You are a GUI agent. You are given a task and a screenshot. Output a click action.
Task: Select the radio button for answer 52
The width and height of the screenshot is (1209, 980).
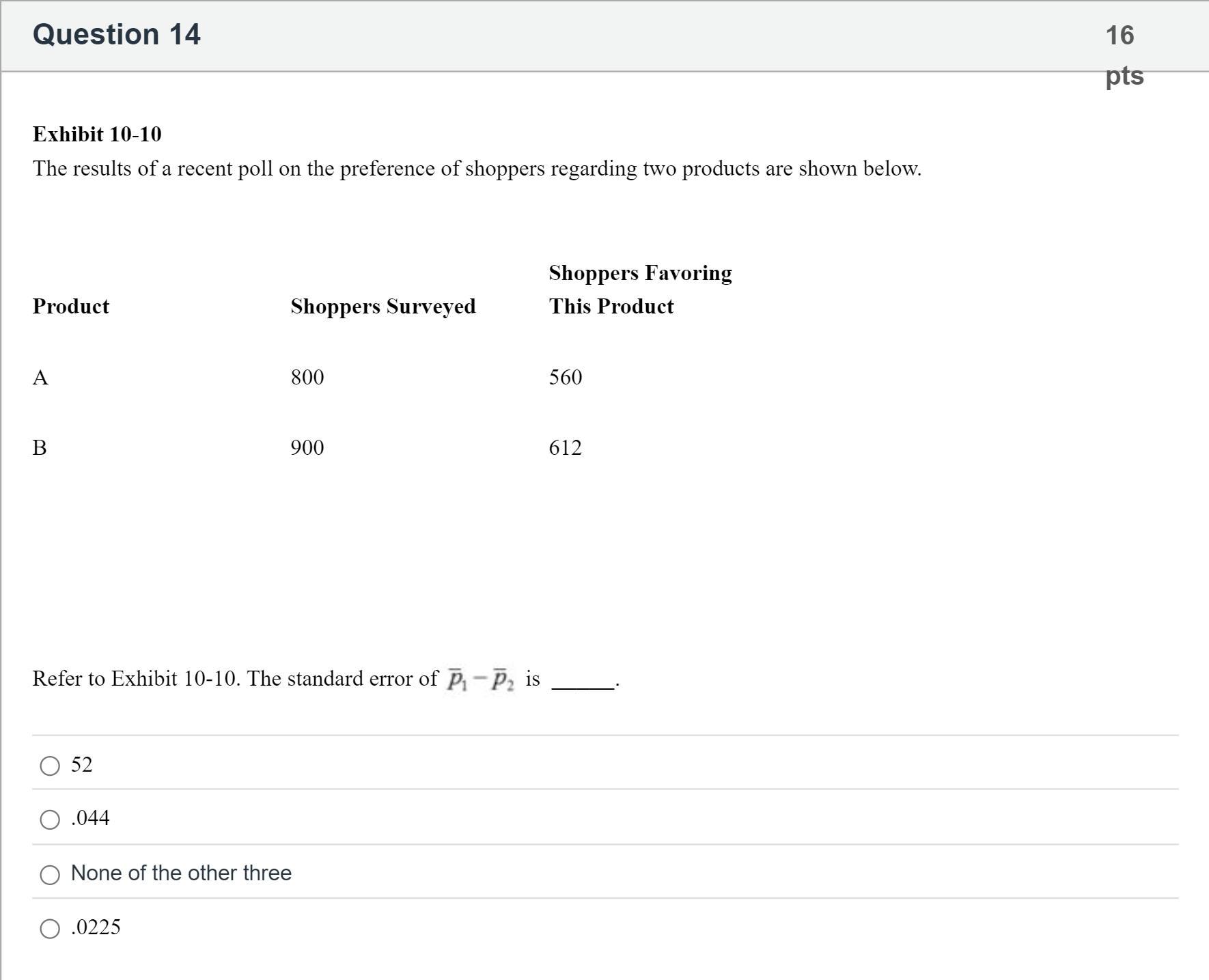tap(50, 766)
